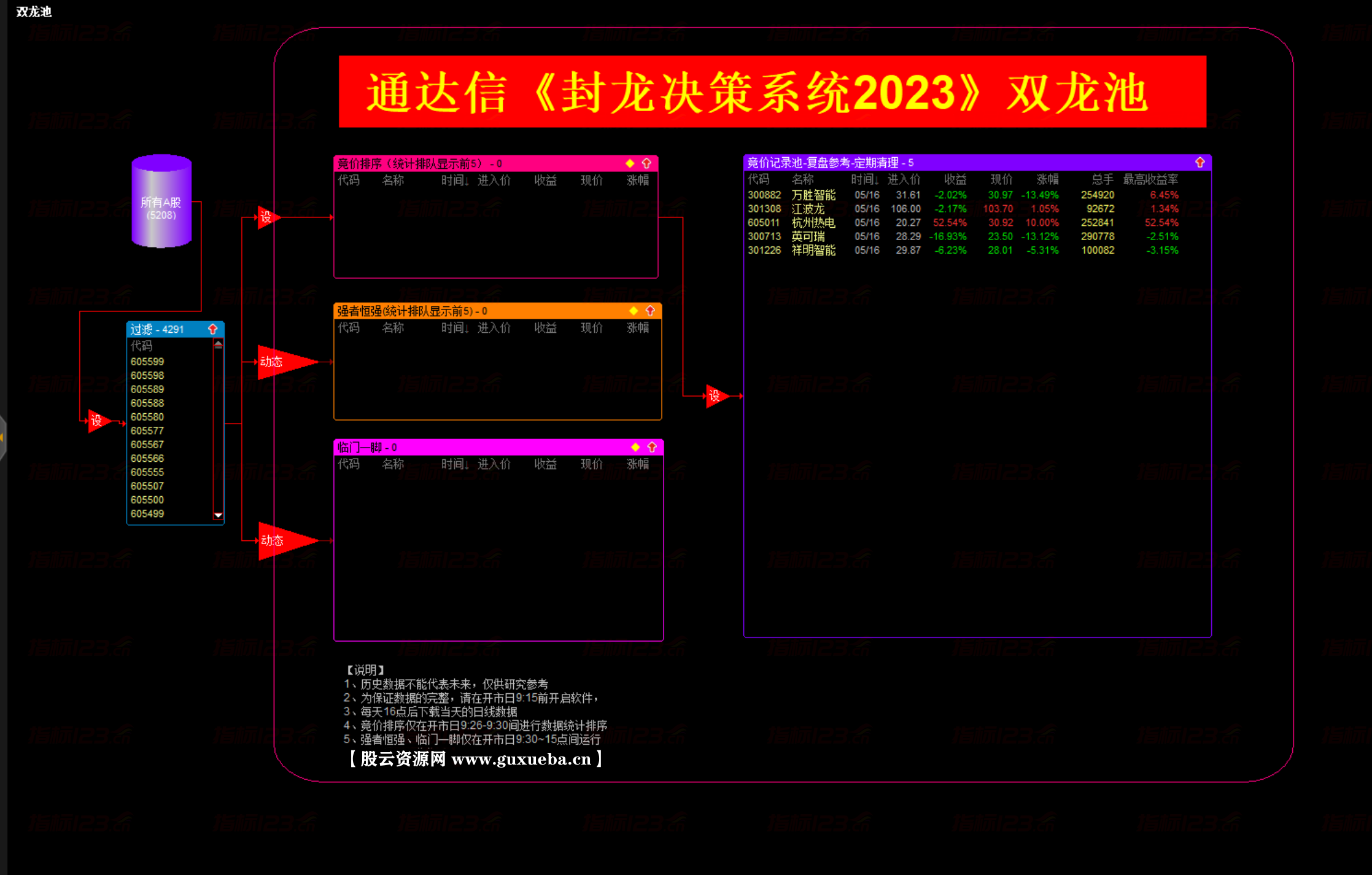1372x875 pixels.
Task: Click the scroll-down arrow in the 过滤 list
Action: pyautogui.click(x=217, y=515)
